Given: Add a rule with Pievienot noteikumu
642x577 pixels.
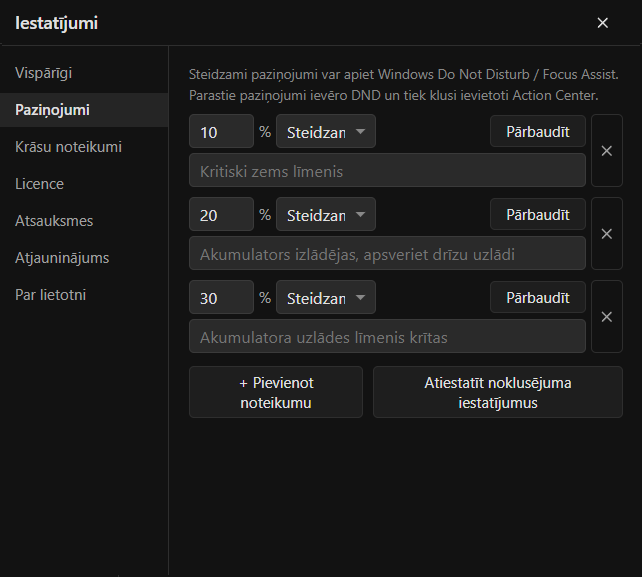Looking at the screenshot, I should (x=276, y=392).
